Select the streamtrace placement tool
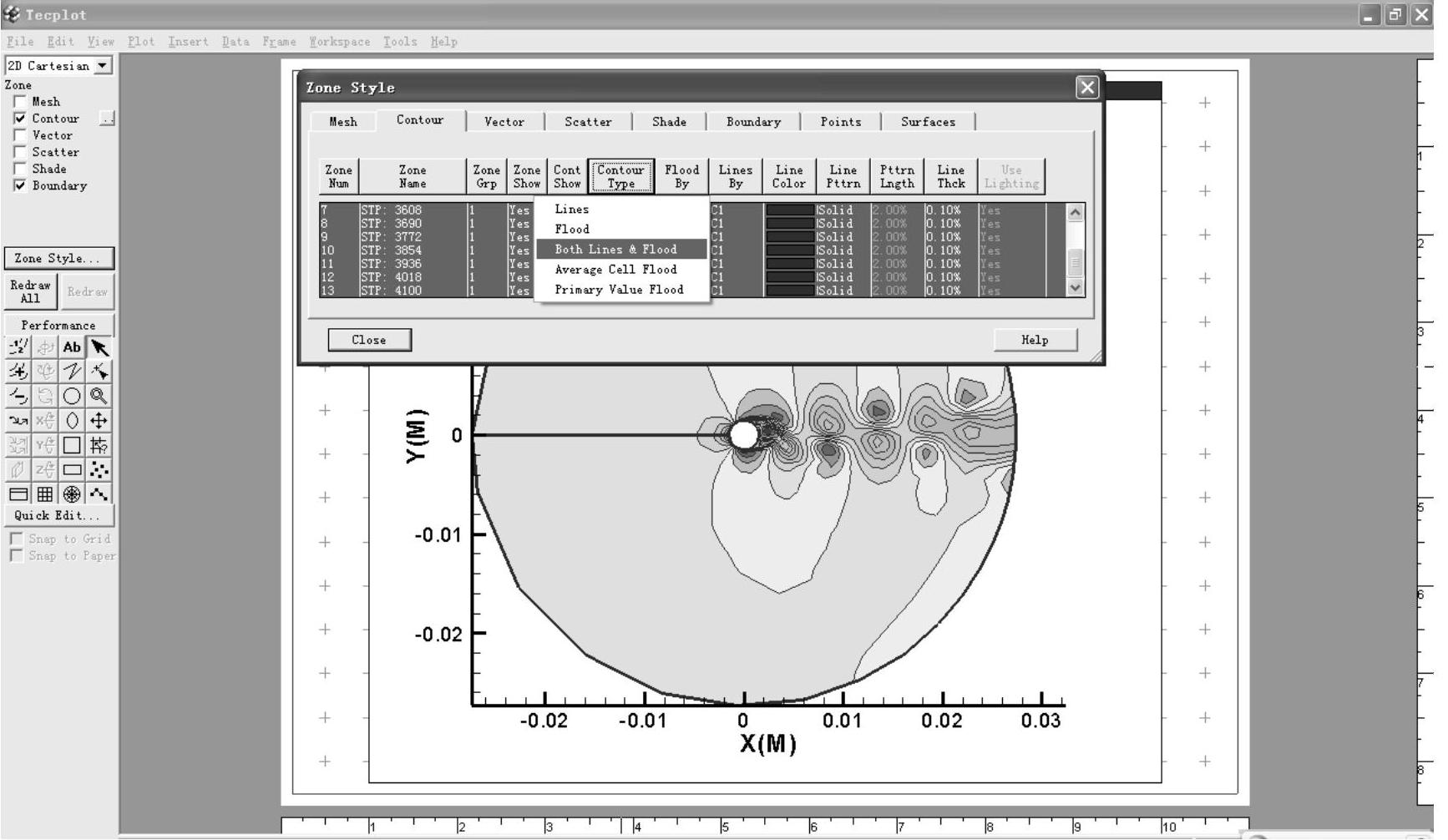1448x840 pixels. pyautogui.click(x=18, y=421)
